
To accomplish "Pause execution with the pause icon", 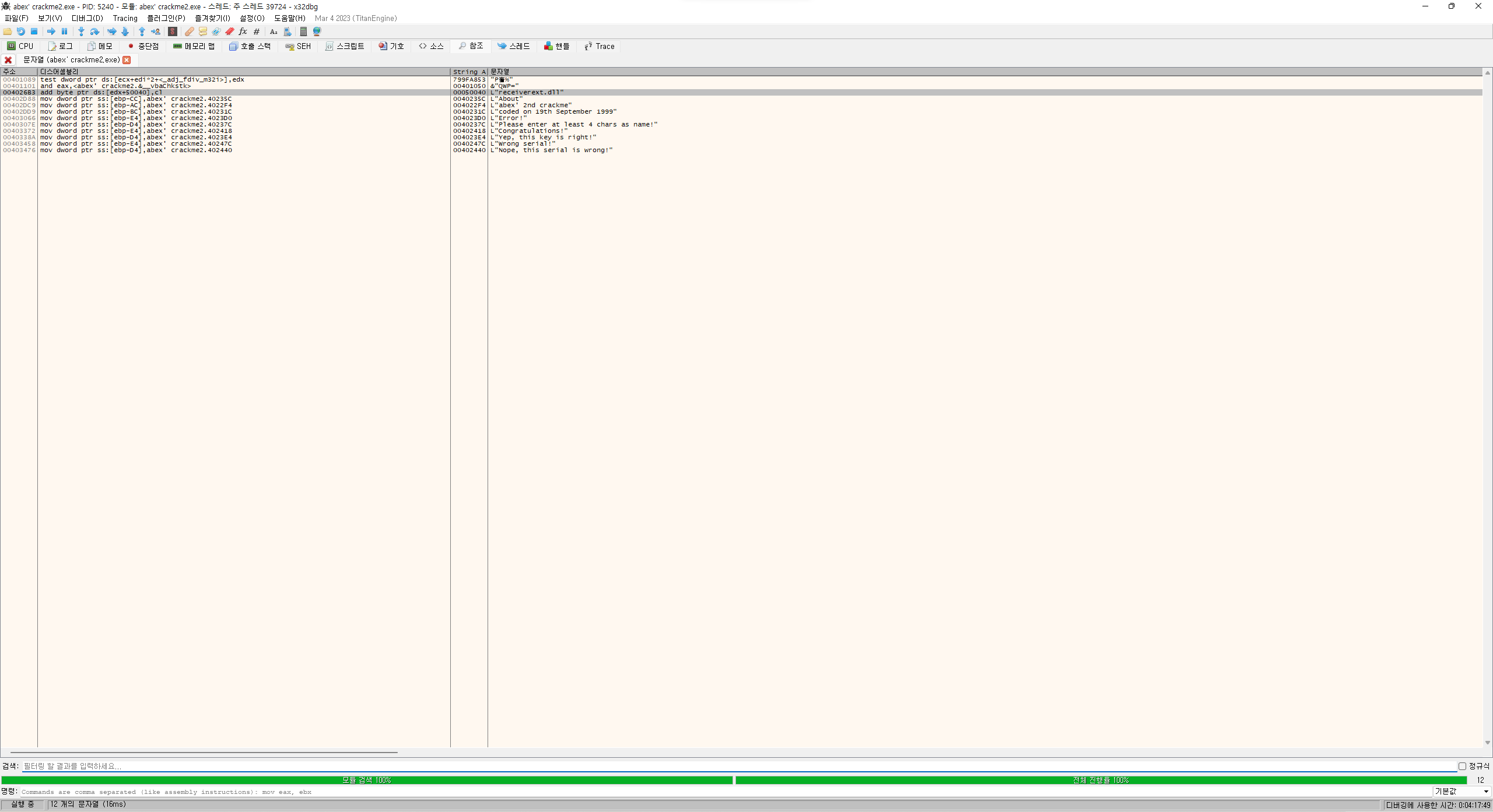I will [65, 31].
